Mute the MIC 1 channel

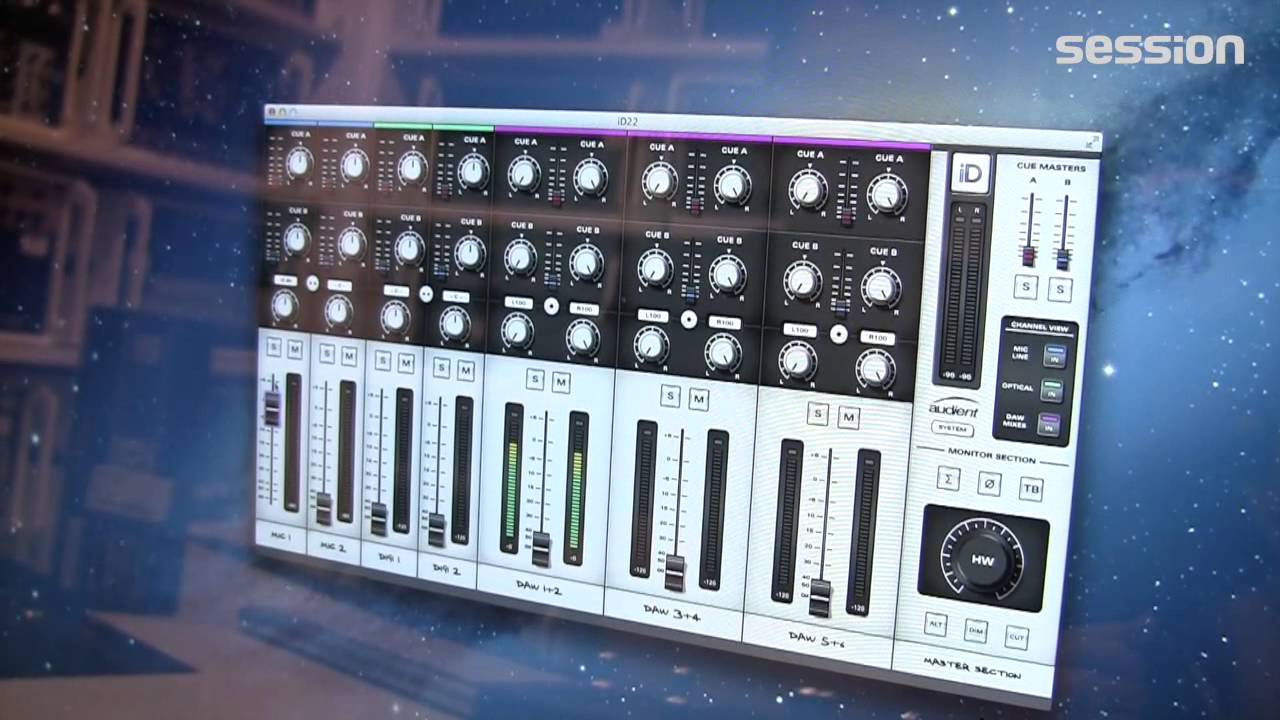click(295, 349)
